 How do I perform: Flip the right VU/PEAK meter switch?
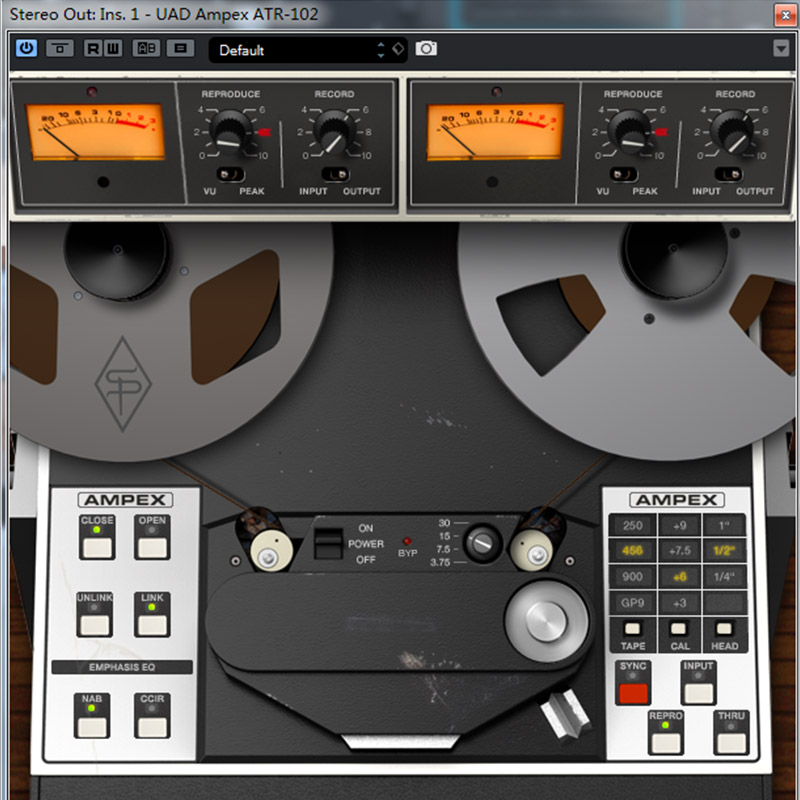(x=623, y=174)
